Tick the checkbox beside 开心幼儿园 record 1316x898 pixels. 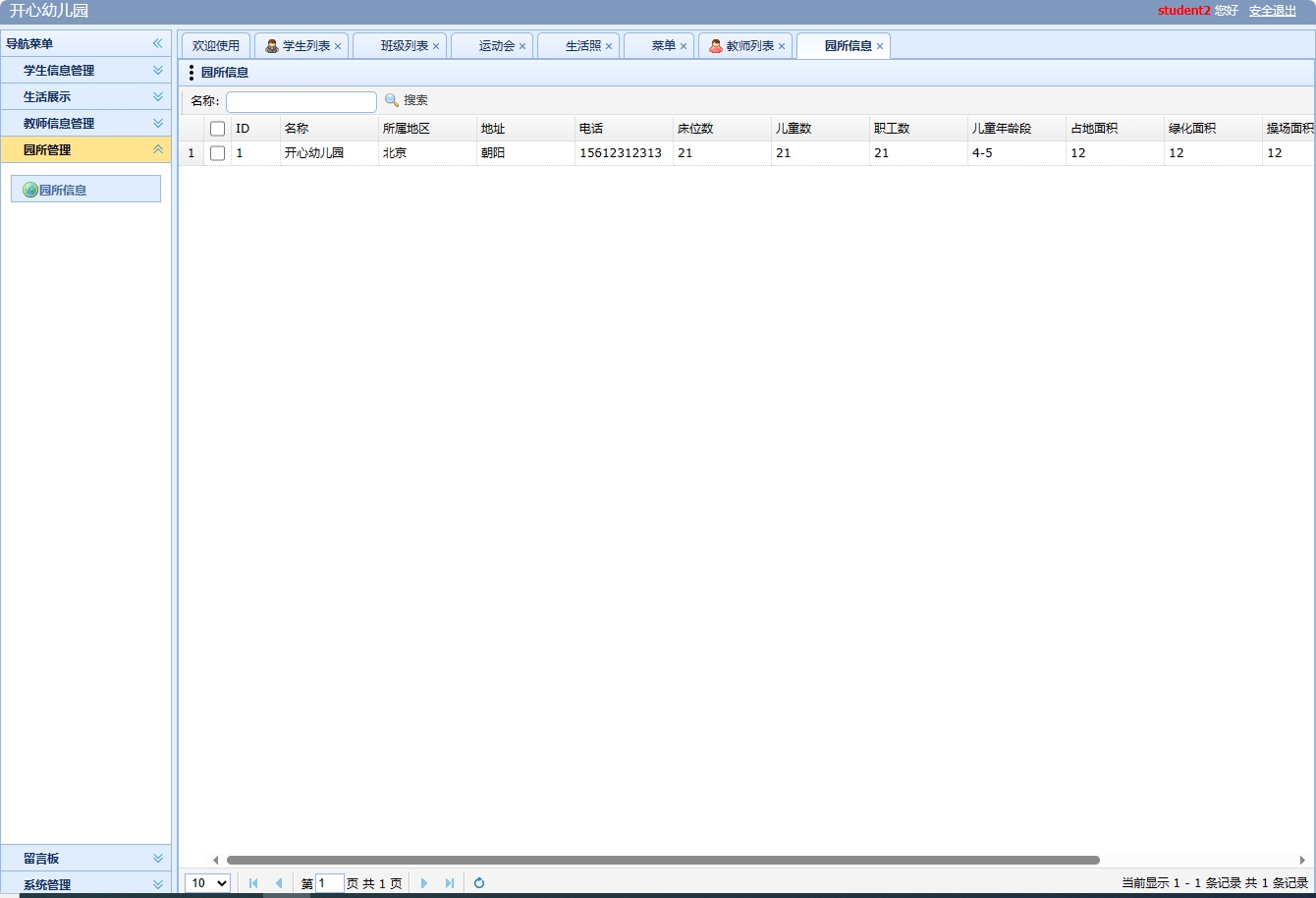[x=217, y=153]
